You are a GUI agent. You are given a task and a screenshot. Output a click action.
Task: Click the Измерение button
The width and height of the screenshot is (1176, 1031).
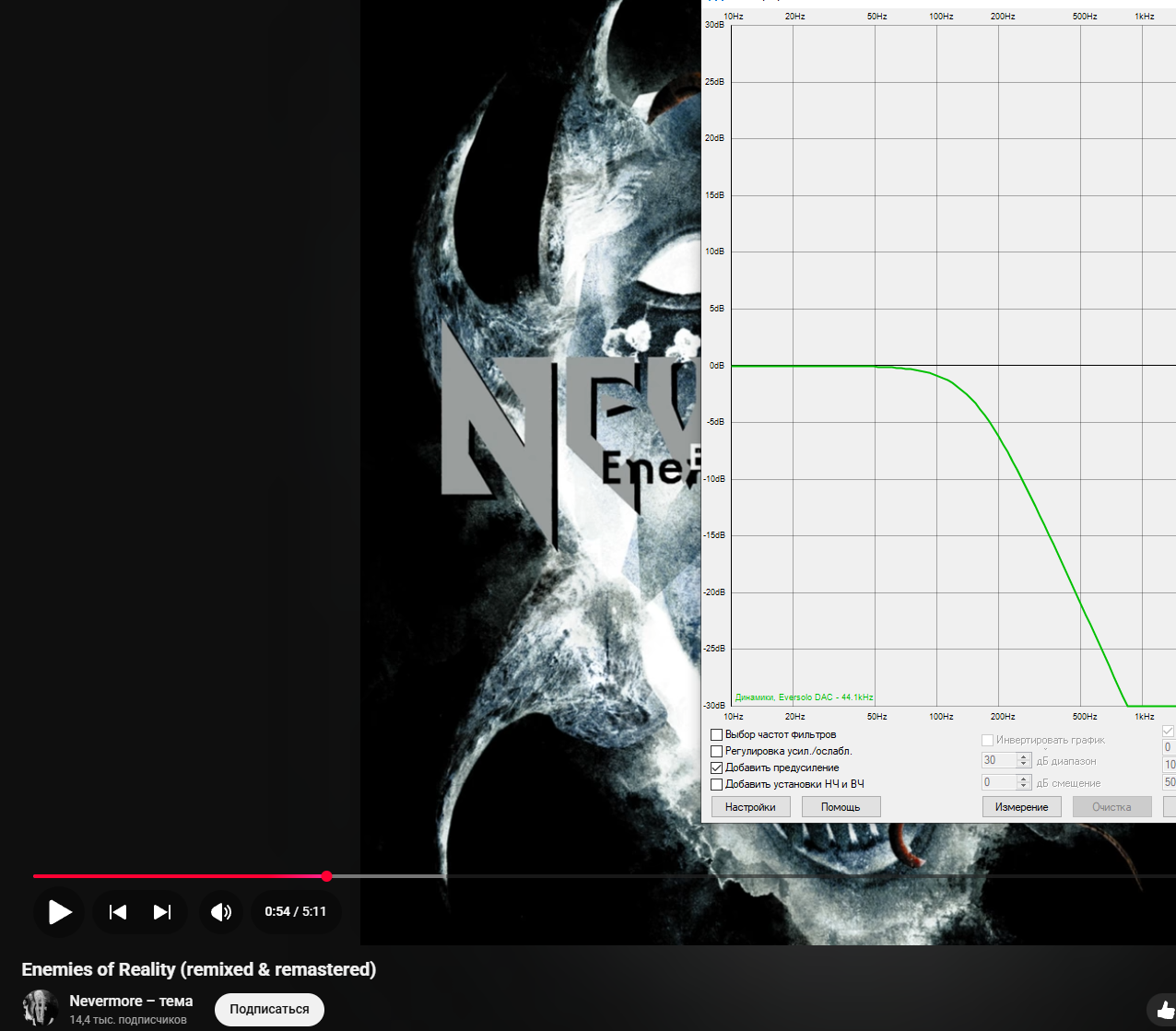point(1021,807)
